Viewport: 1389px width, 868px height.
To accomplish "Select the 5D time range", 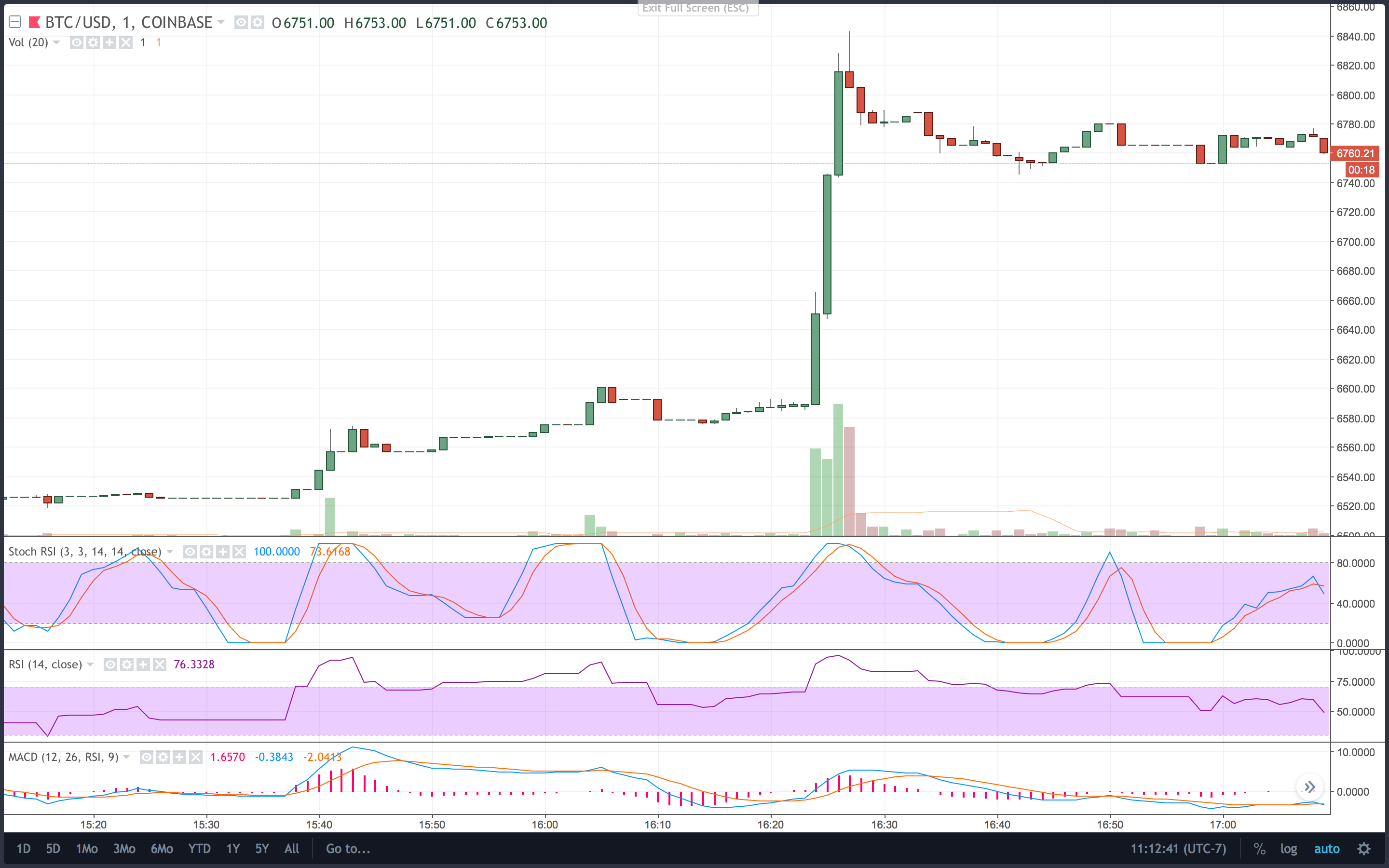I will (x=53, y=849).
